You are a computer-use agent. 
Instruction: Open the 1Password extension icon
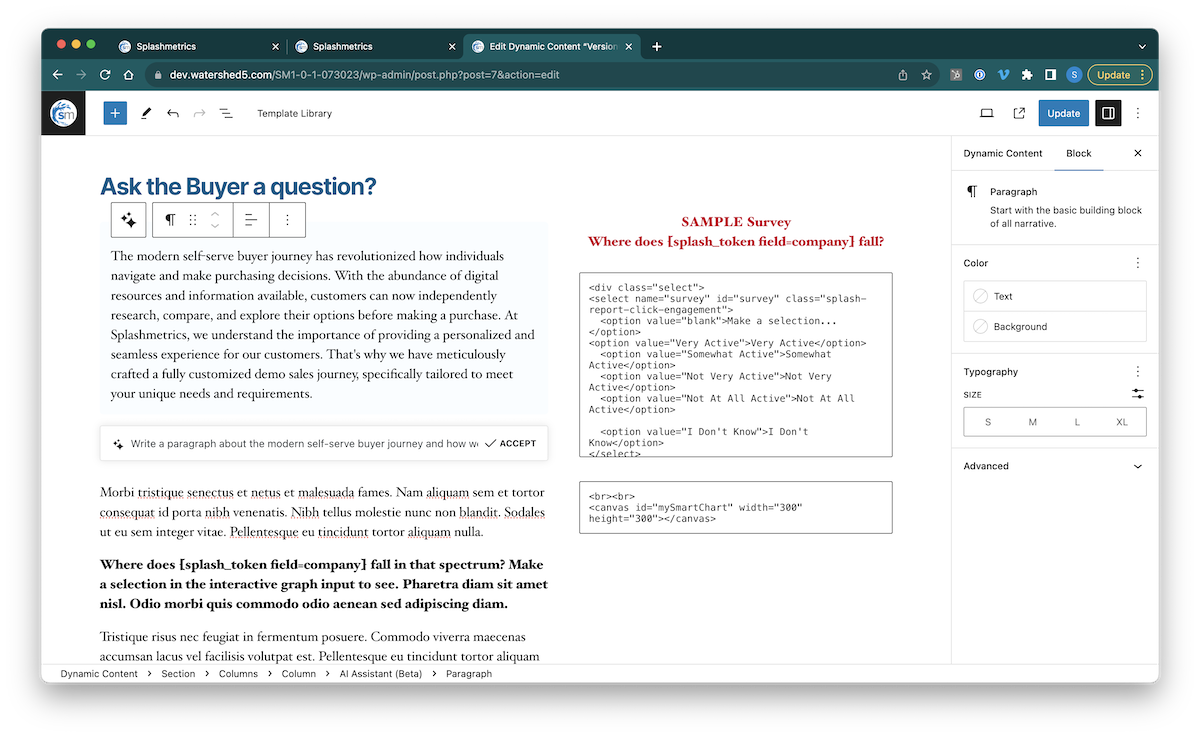click(980, 74)
